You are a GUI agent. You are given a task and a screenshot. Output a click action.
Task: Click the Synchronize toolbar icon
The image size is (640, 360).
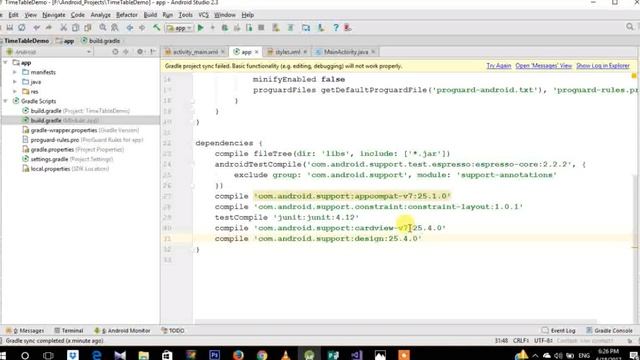tap(22, 28)
